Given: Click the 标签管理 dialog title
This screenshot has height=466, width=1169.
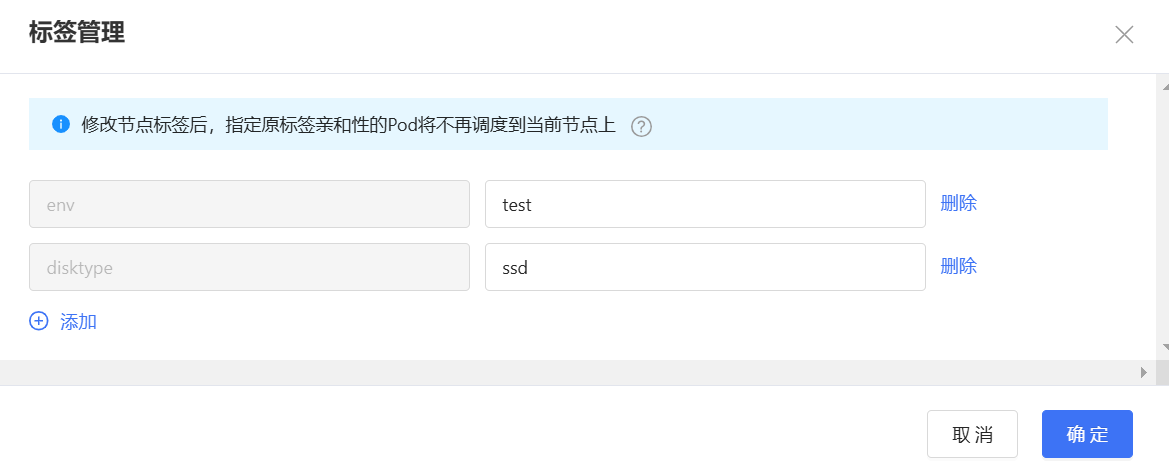Looking at the screenshot, I should coord(77,33).
